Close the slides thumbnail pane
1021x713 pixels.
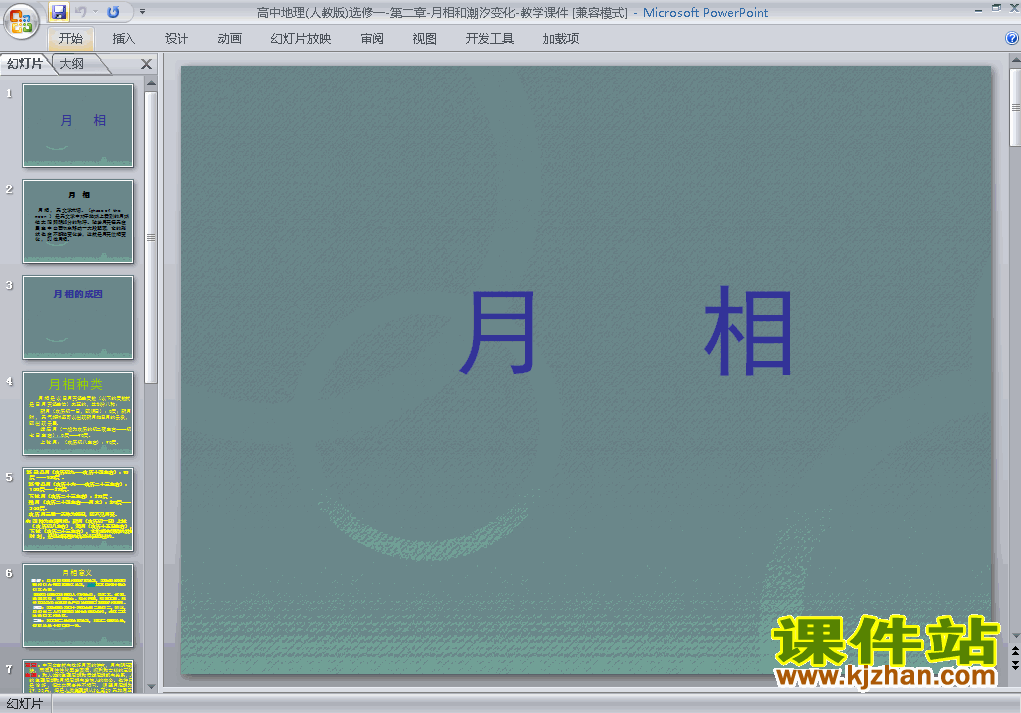tap(147, 64)
